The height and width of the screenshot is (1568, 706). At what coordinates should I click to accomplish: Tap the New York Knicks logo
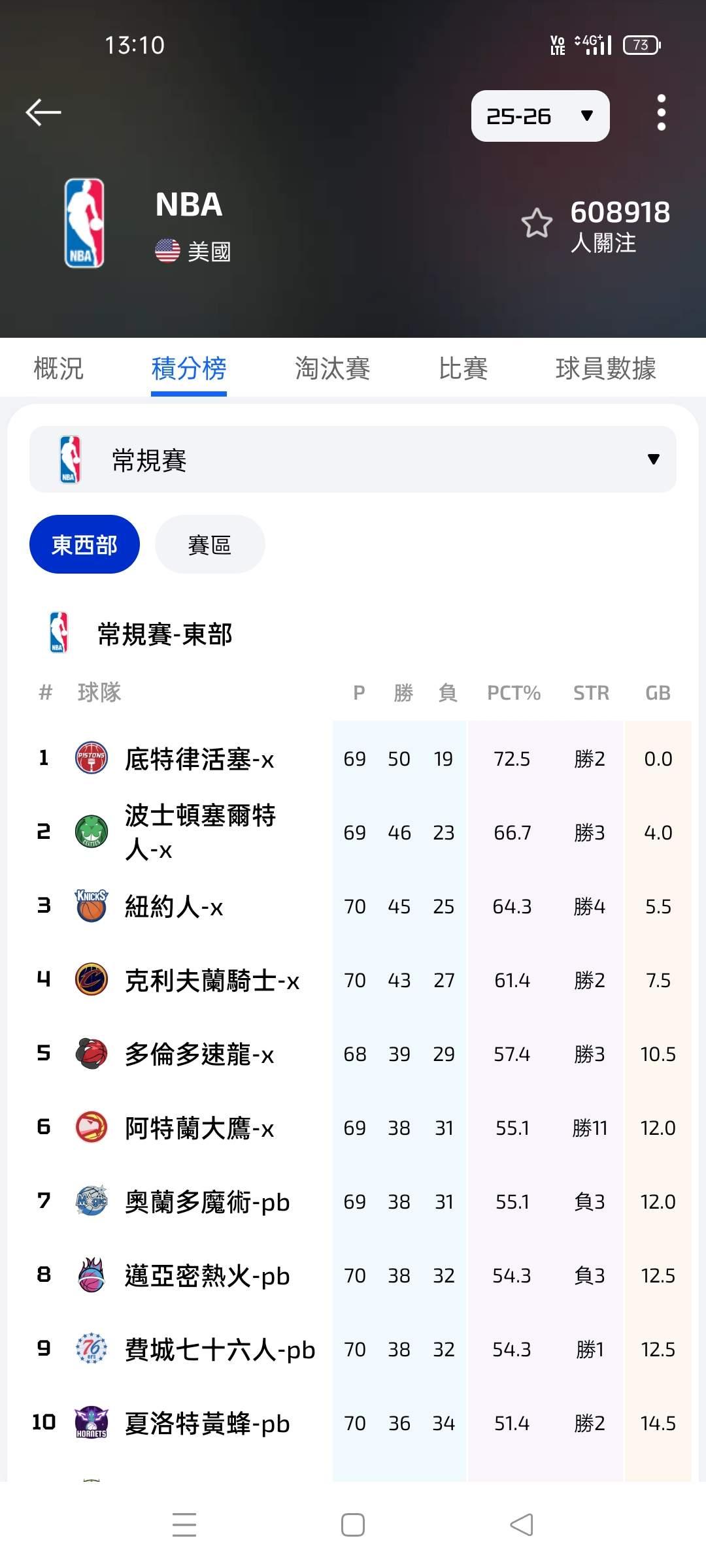pos(92,906)
